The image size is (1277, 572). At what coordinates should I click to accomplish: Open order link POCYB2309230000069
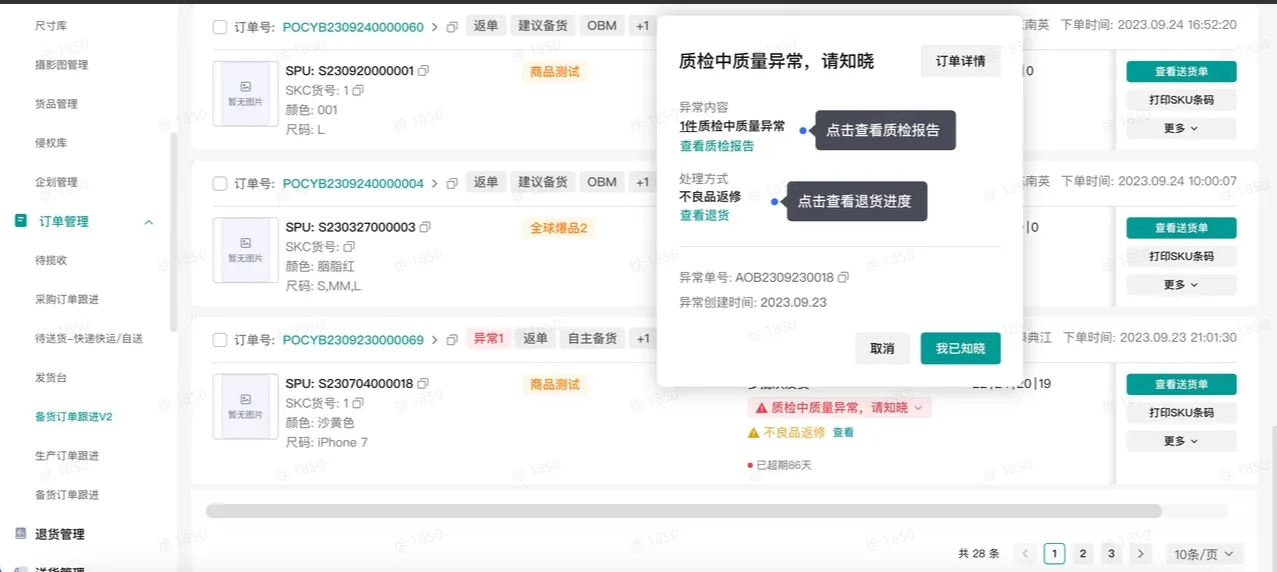(x=353, y=340)
